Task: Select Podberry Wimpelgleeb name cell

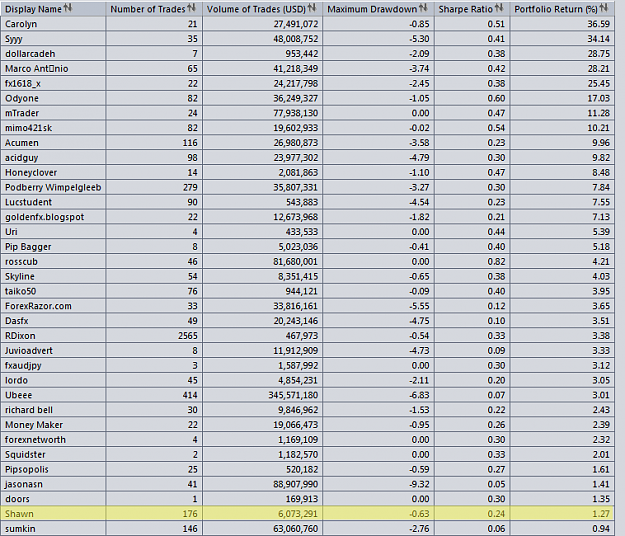Action: 54,187
